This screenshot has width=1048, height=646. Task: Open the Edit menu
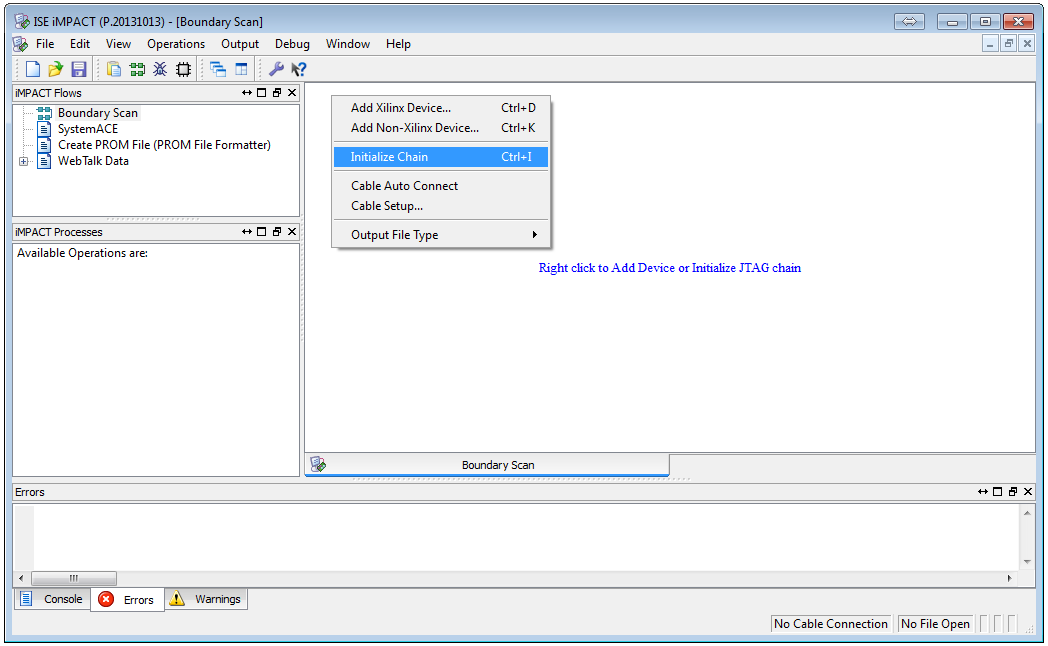pyautogui.click(x=80, y=44)
